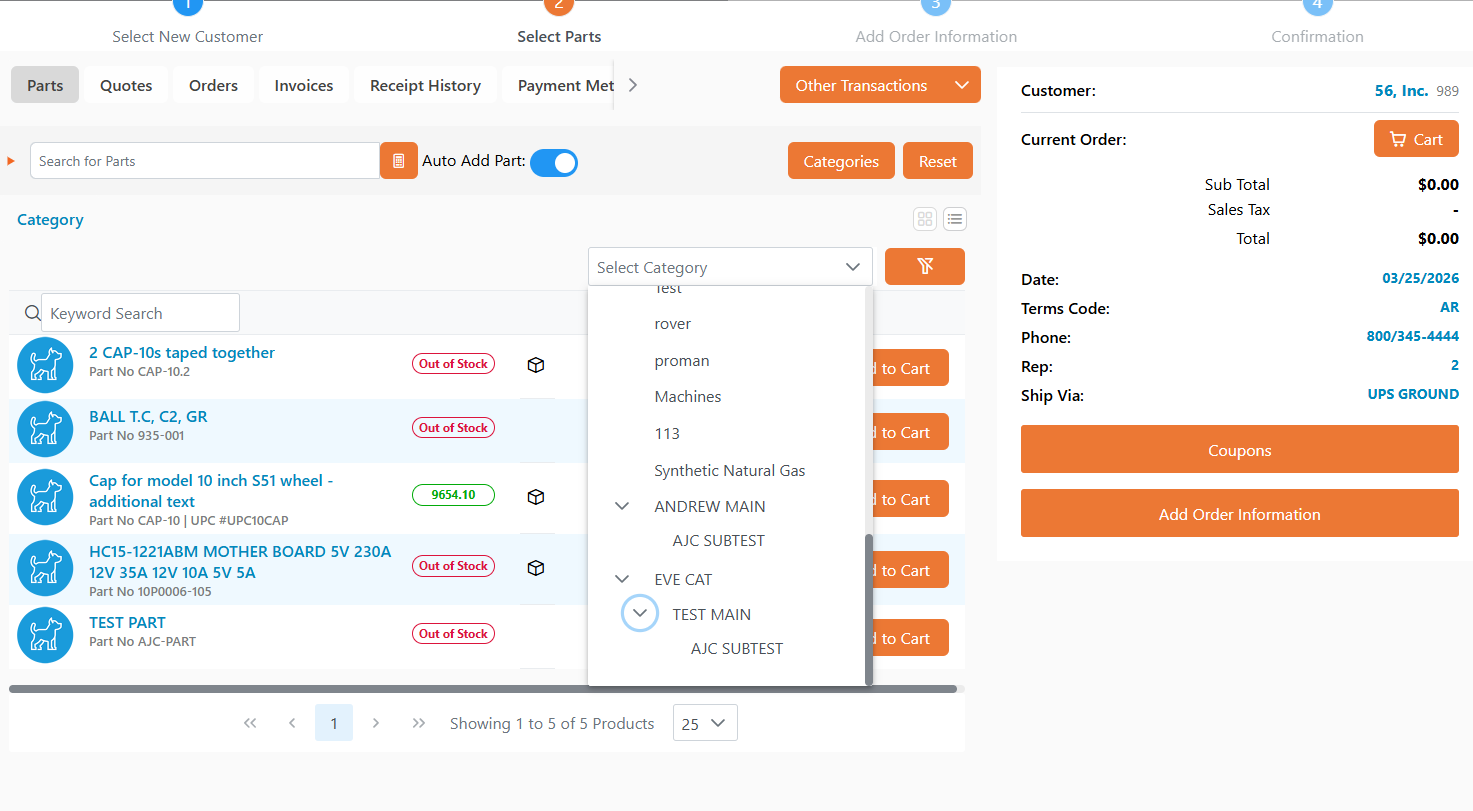1473x811 pixels.
Task: Click the orange filter funnel button
Action: [924, 266]
